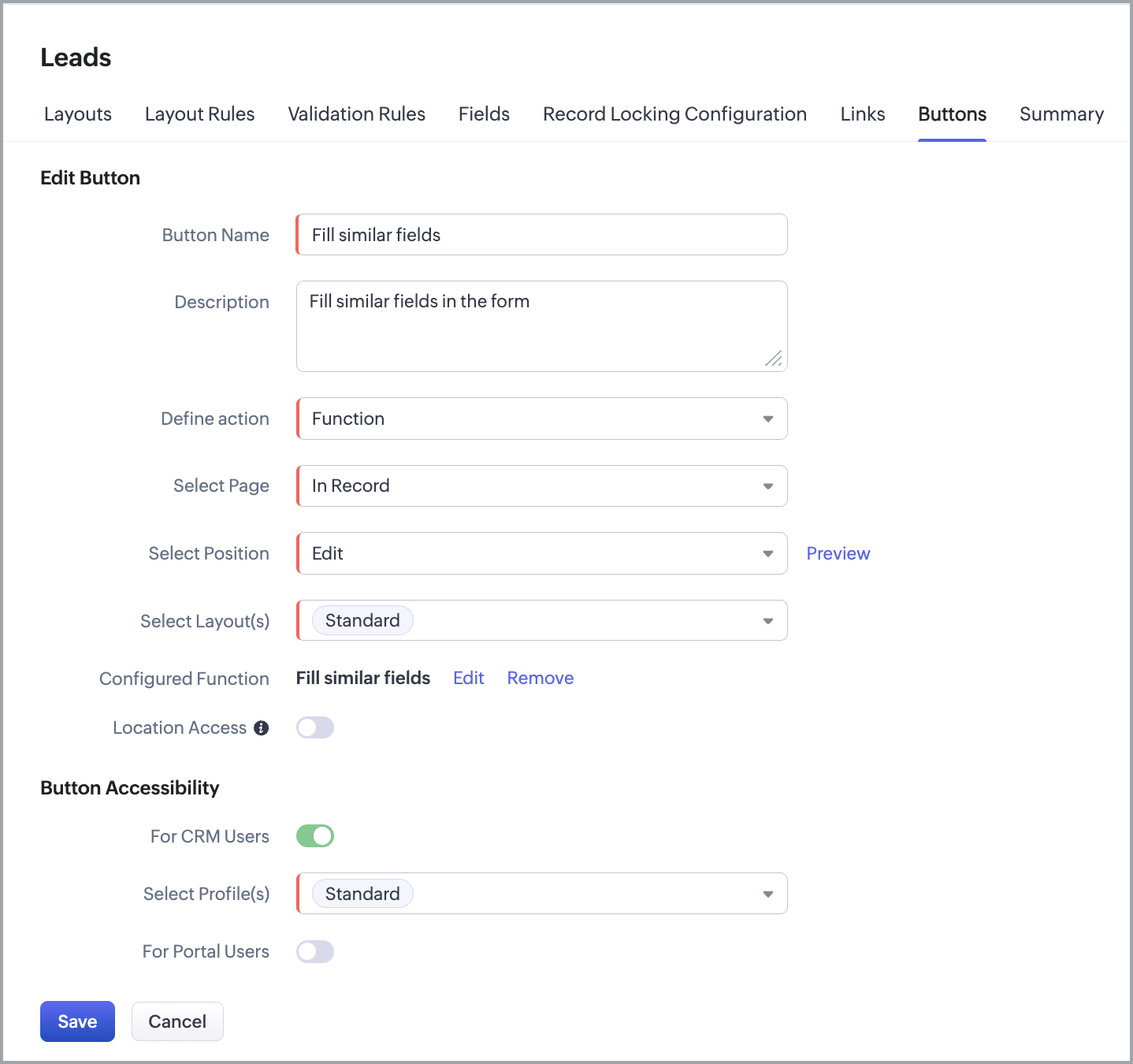Go to the Summary tab
This screenshot has width=1133, height=1064.
point(1061,114)
